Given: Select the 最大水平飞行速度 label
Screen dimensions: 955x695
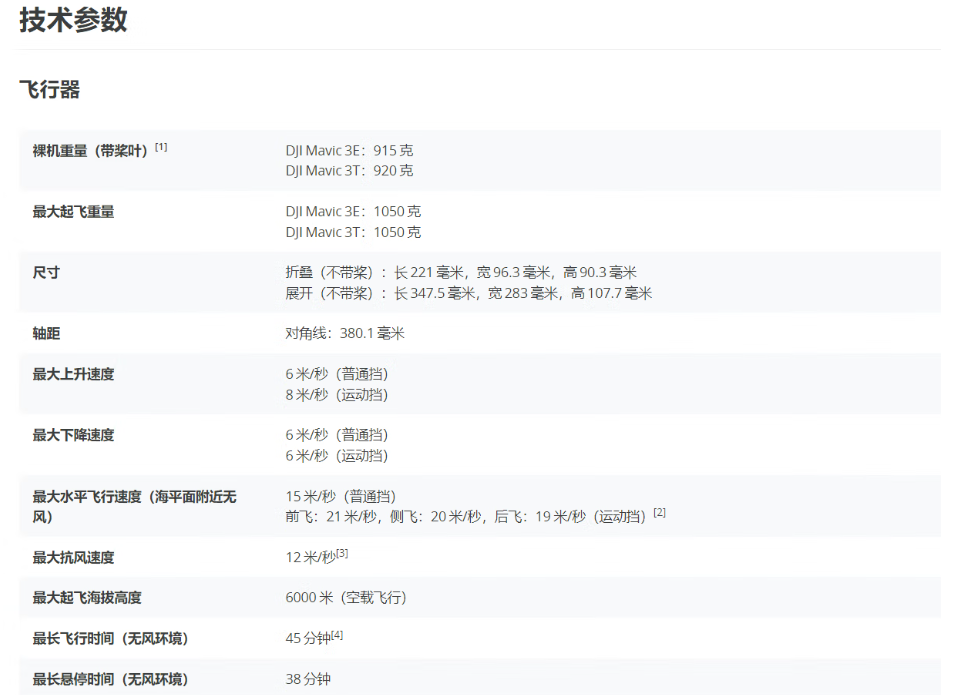Looking at the screenshot, I should tap(135, 507).
